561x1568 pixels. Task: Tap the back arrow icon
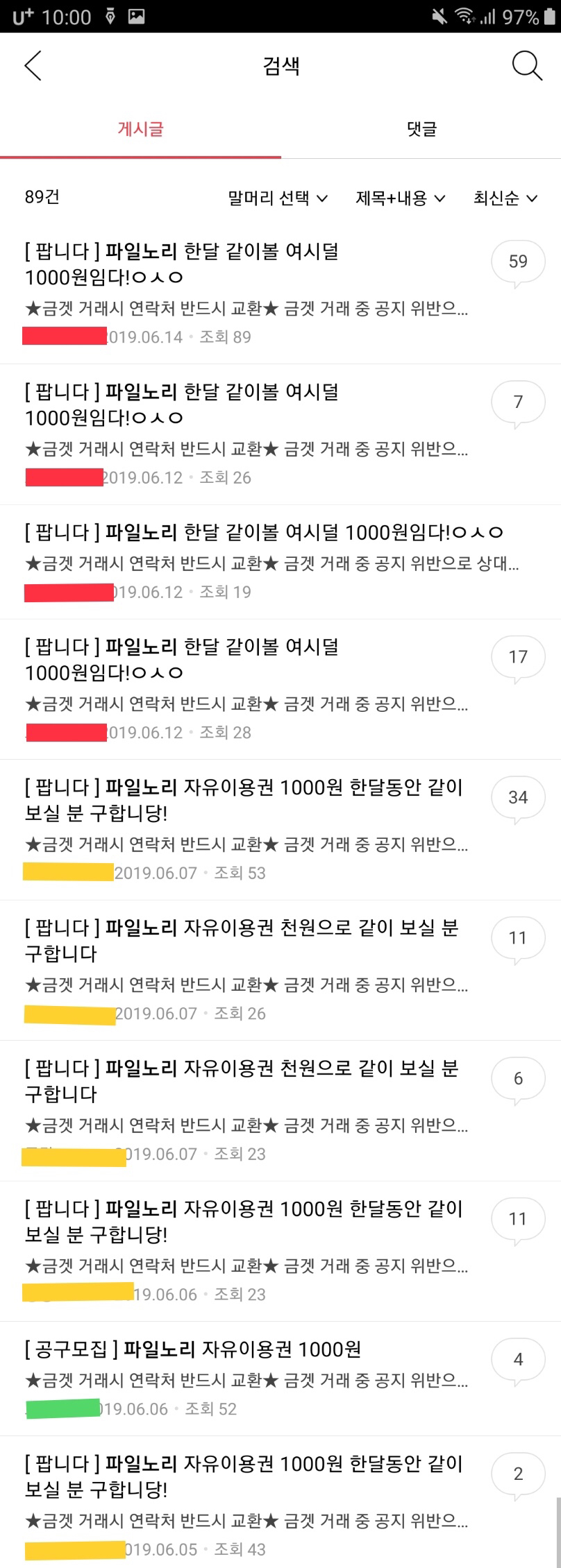coord(33,66)
